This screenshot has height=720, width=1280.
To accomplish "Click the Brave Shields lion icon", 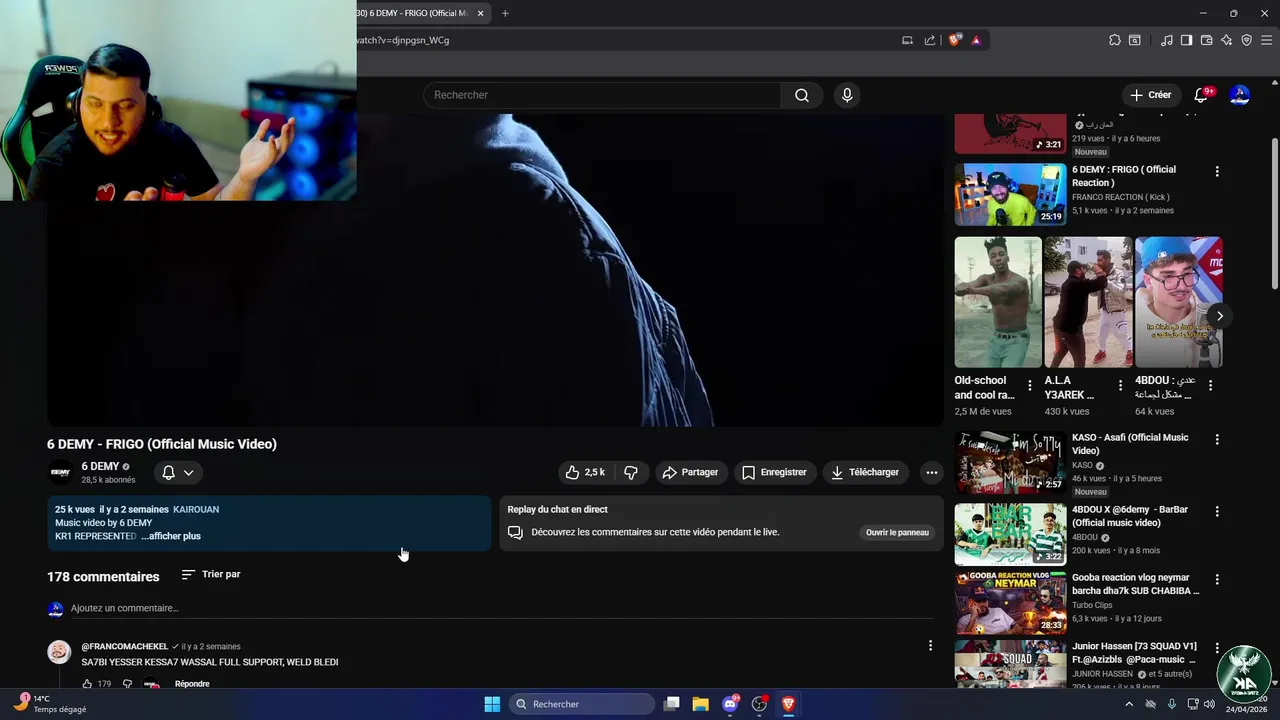I will pos(955,40).
